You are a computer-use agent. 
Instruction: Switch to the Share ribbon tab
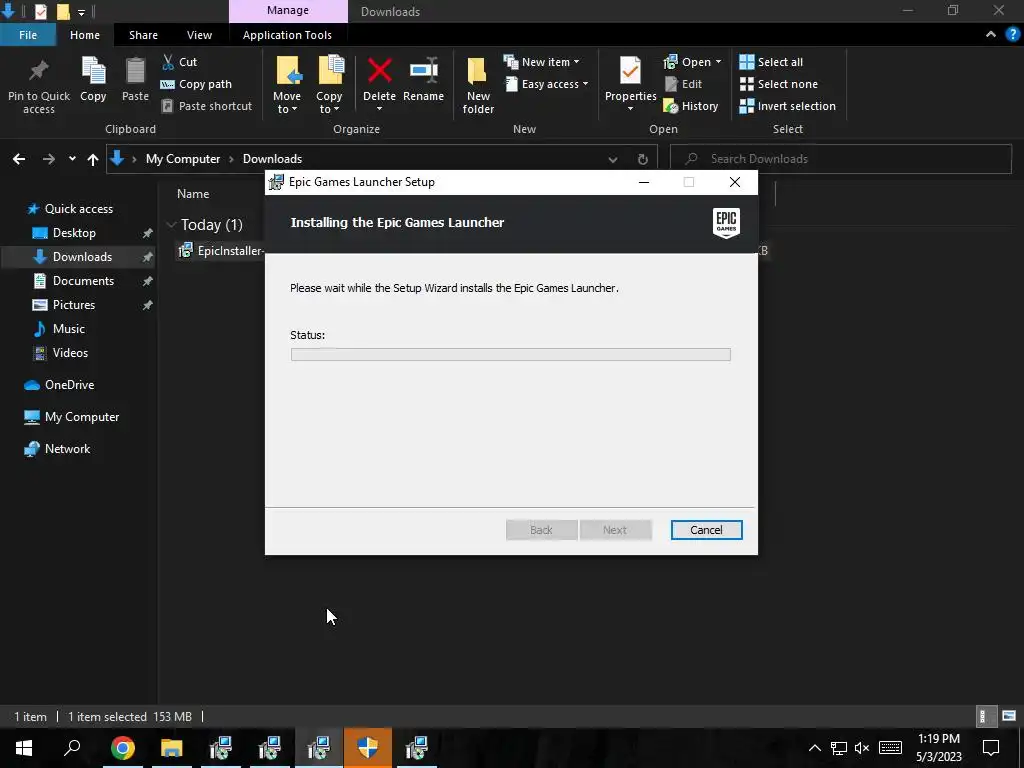click(x=143, y=35)
